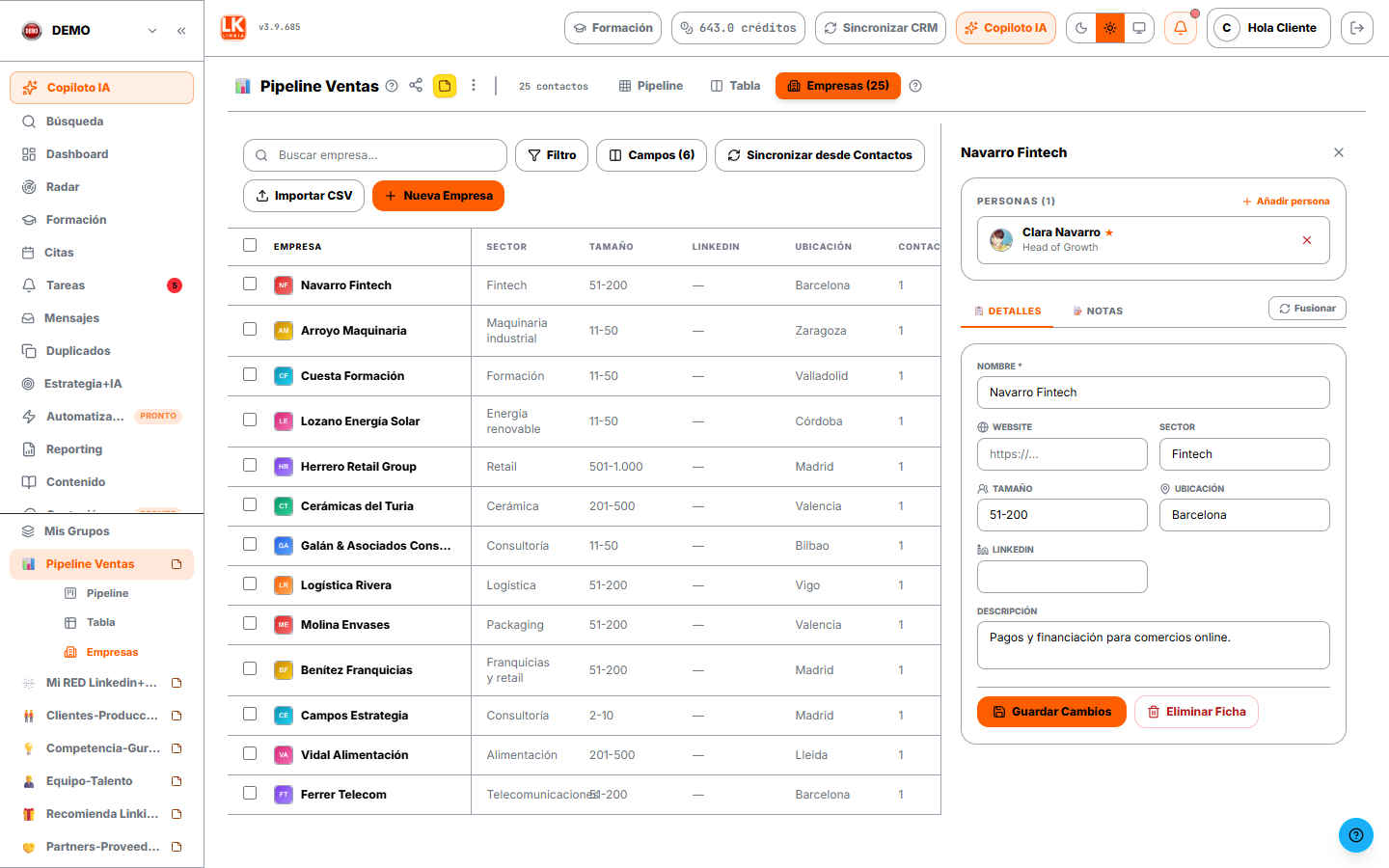Screen dimensions: 1389x868
Task: Switch to dark mode moon icon
Action: (x=1081, y=28)
